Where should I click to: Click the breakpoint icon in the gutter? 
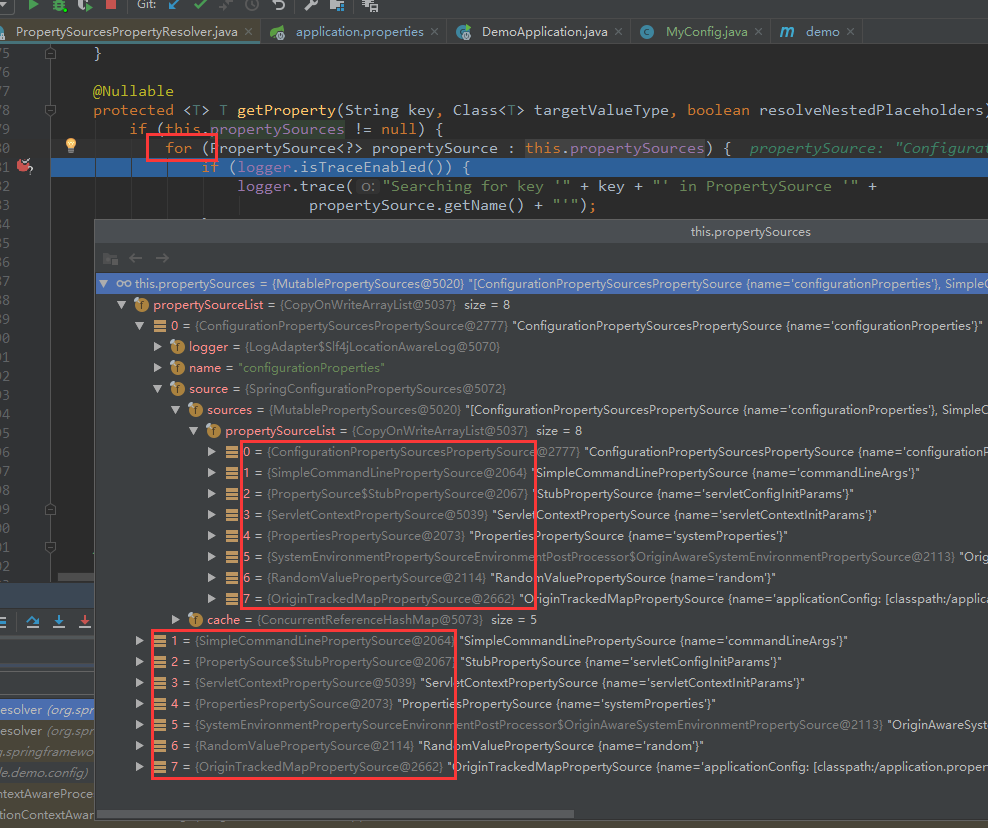point(25,166)
